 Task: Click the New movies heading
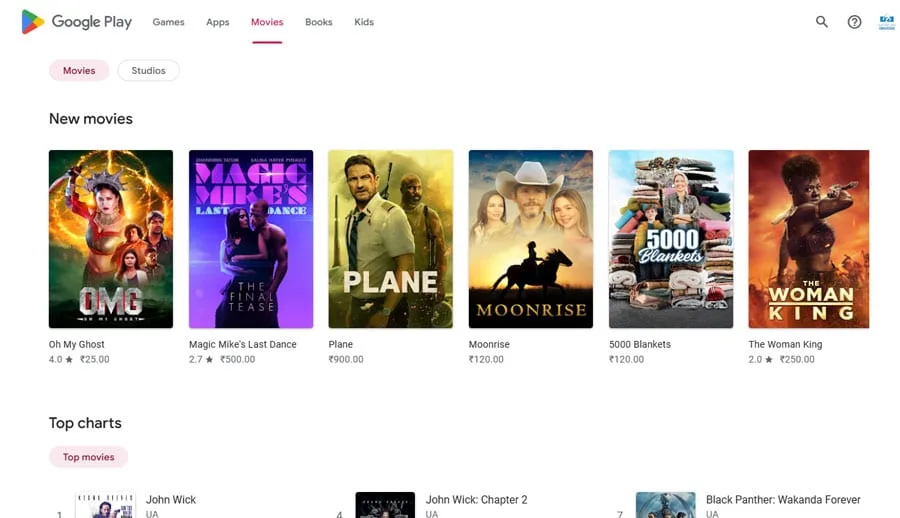coord(91,119)
